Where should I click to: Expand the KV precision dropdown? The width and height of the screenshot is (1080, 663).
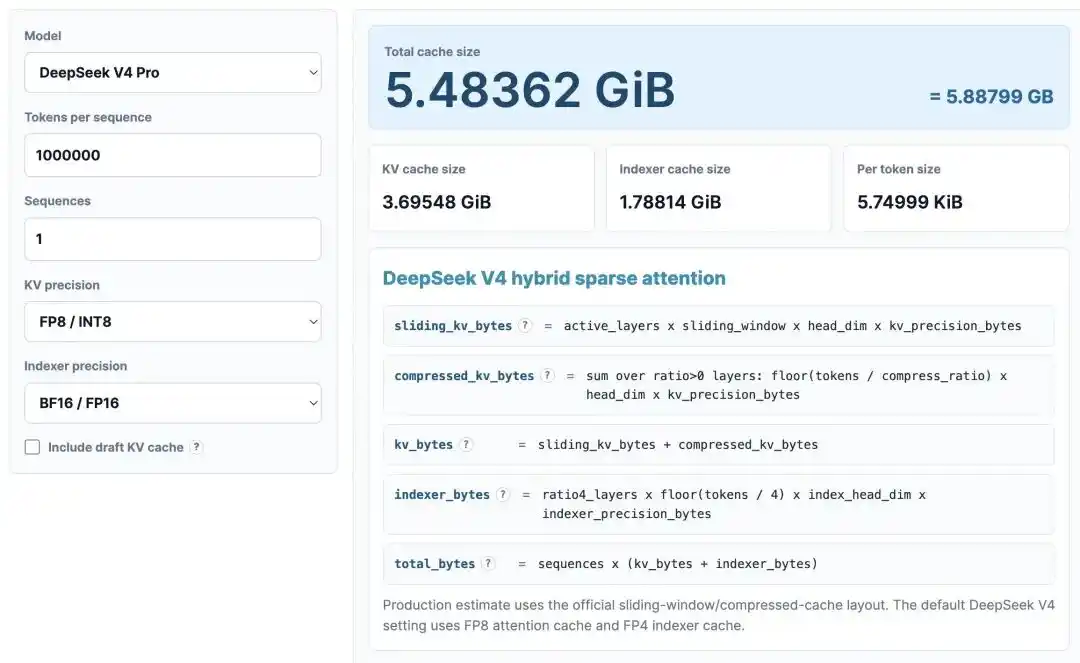pos(173,322)
